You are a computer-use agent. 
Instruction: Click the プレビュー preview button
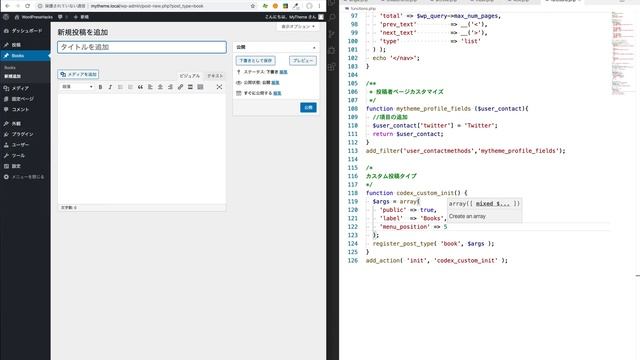(303, 60)
